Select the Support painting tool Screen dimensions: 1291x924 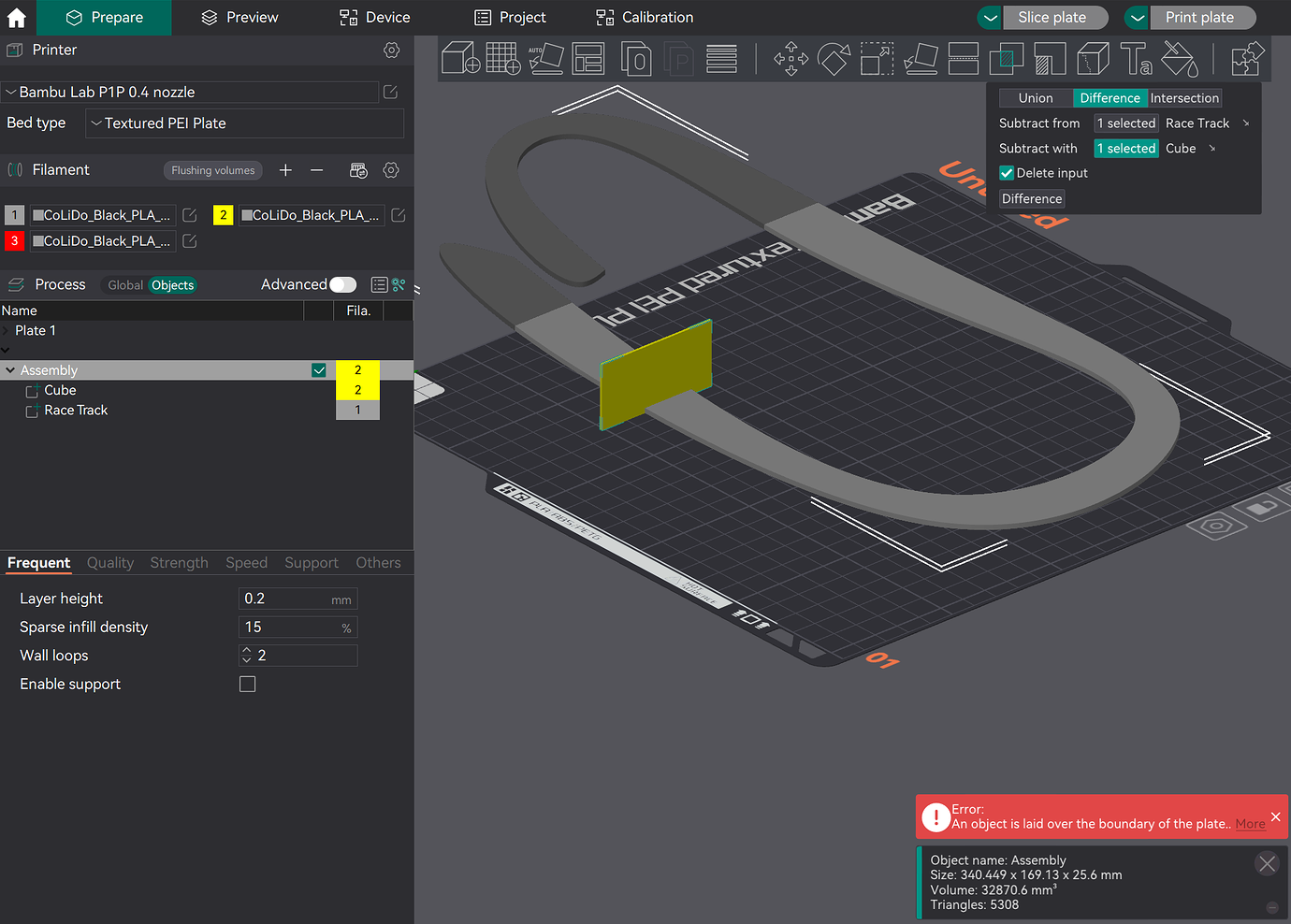point(1050,59)
